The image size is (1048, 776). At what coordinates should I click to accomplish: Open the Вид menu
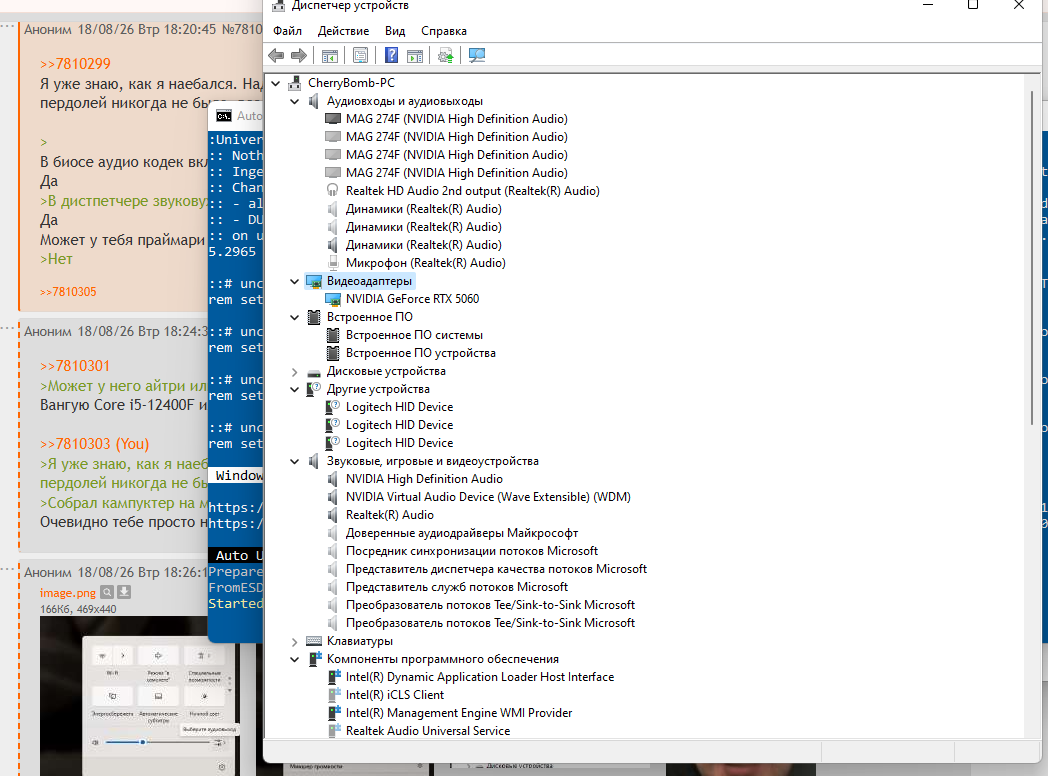tap(395, 31)
